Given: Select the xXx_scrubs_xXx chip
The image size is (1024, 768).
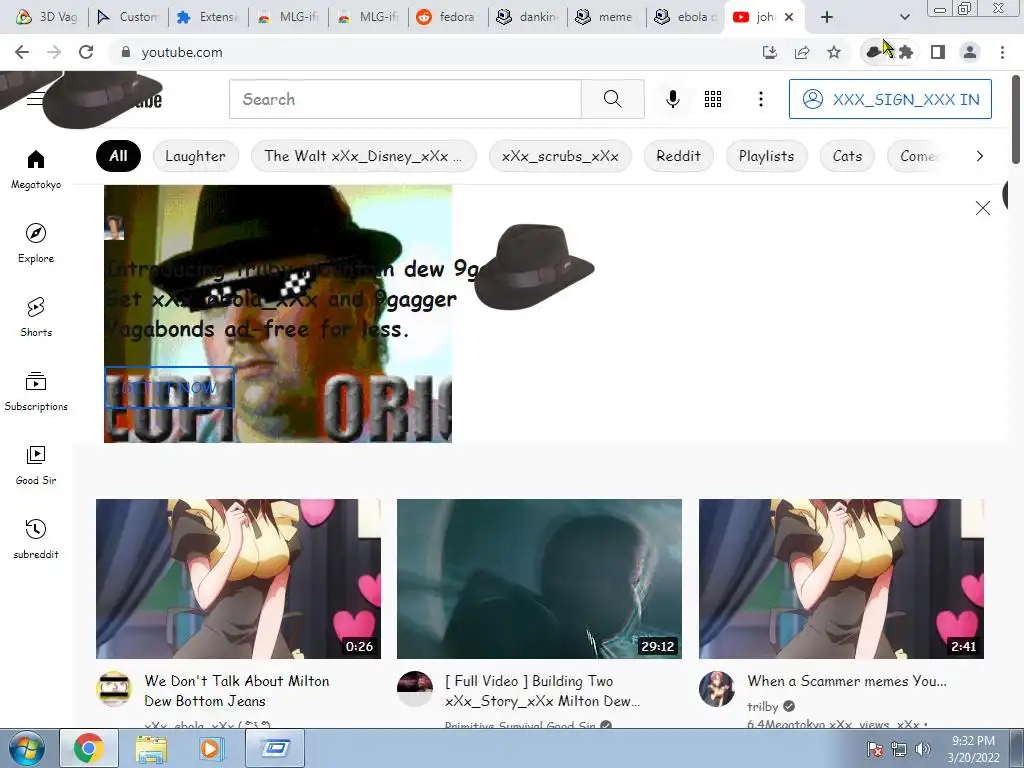Looking at the screenshot, I should [560, 156].
